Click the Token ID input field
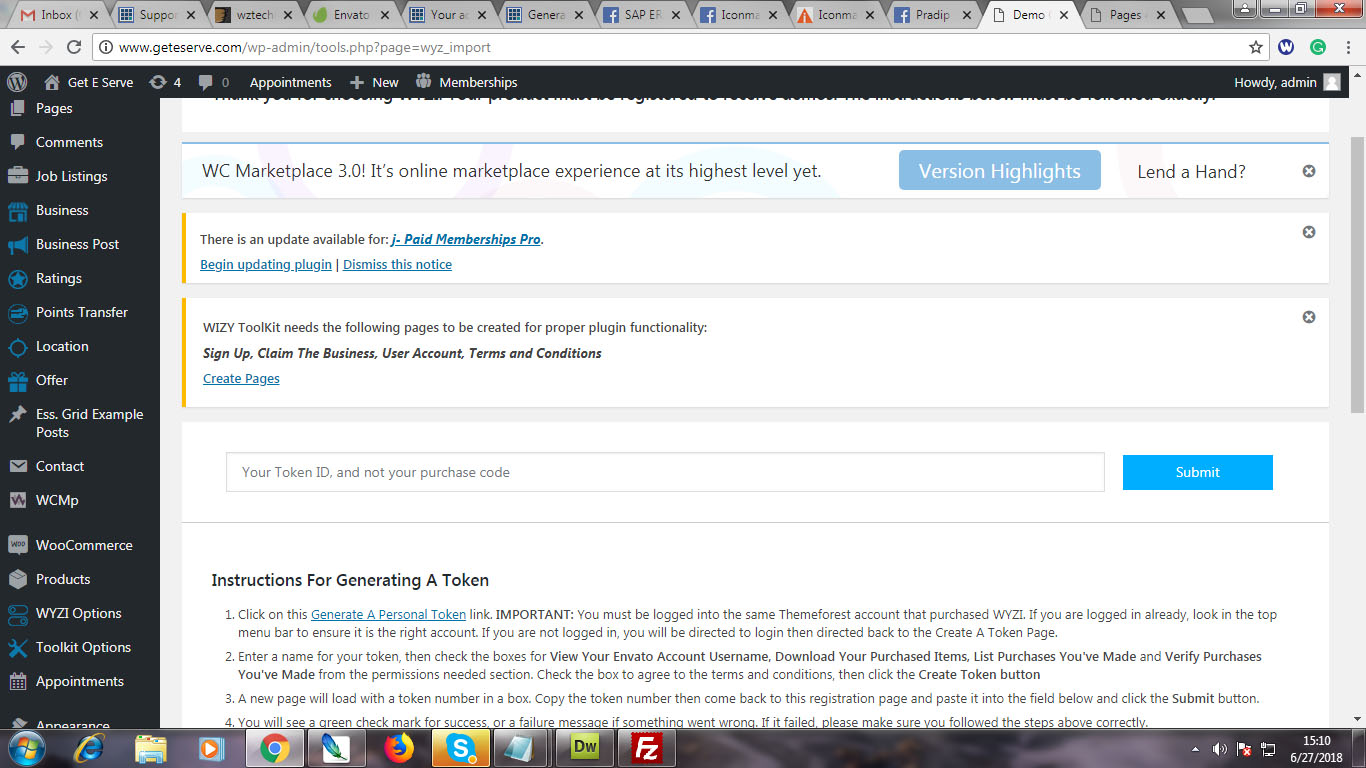This screenshot has width=1366, height=768. (664, 472)
